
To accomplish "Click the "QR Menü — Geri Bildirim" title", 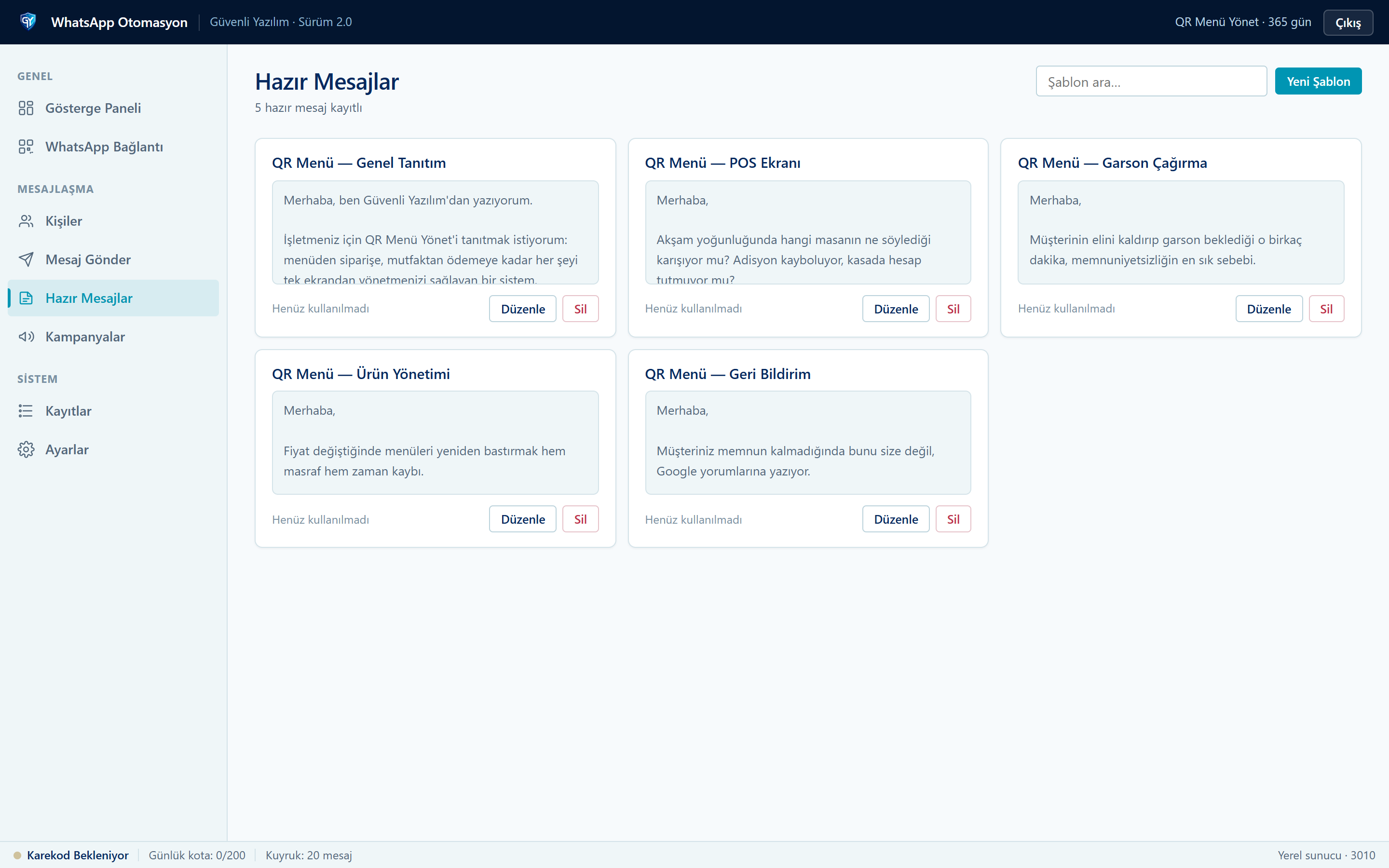I will tap(728, 374).
